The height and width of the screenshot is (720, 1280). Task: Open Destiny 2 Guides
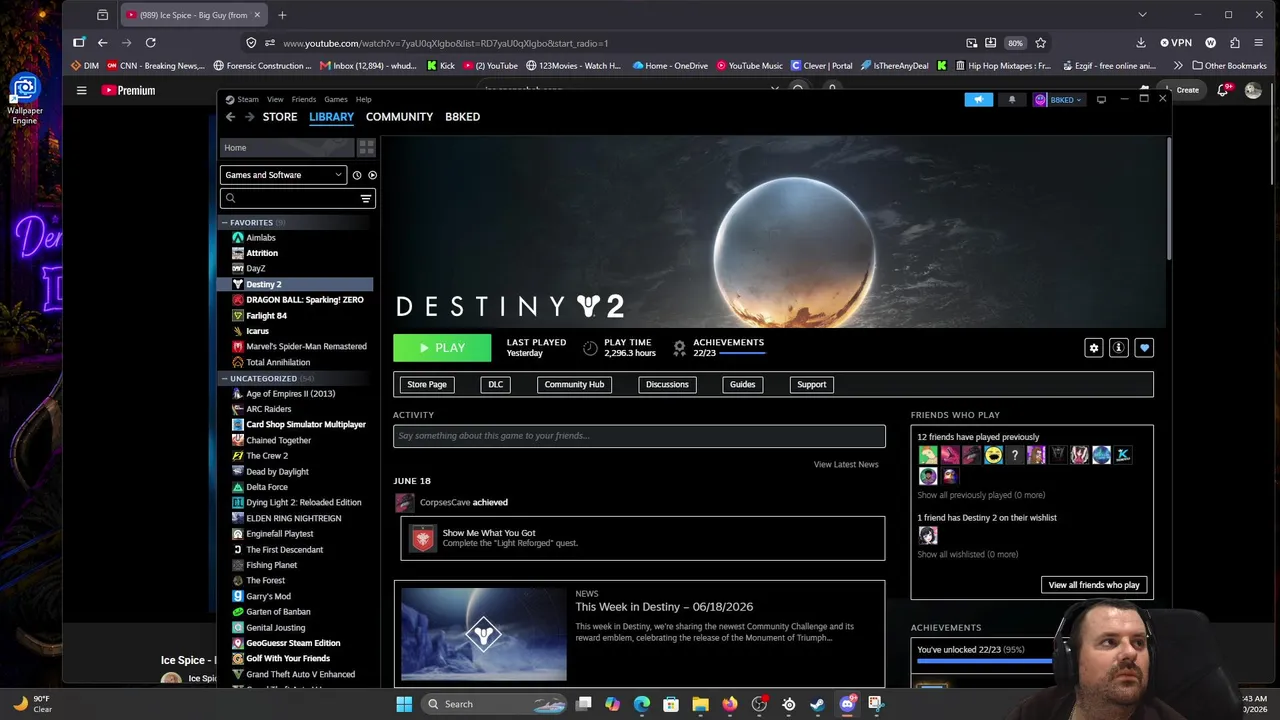coord(743,384)
